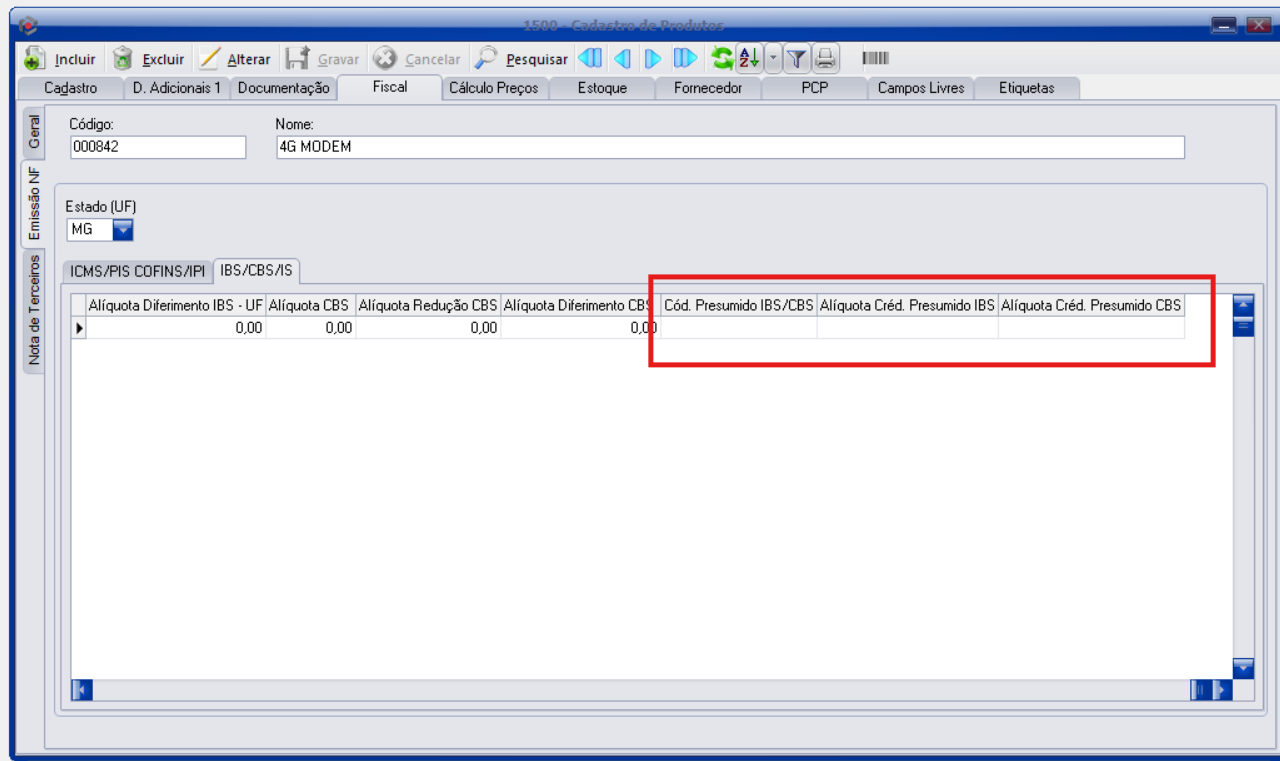Open the Nota de Terceiros side tab
Viewport: 1280px width, 761px height.
pos(33,310)
